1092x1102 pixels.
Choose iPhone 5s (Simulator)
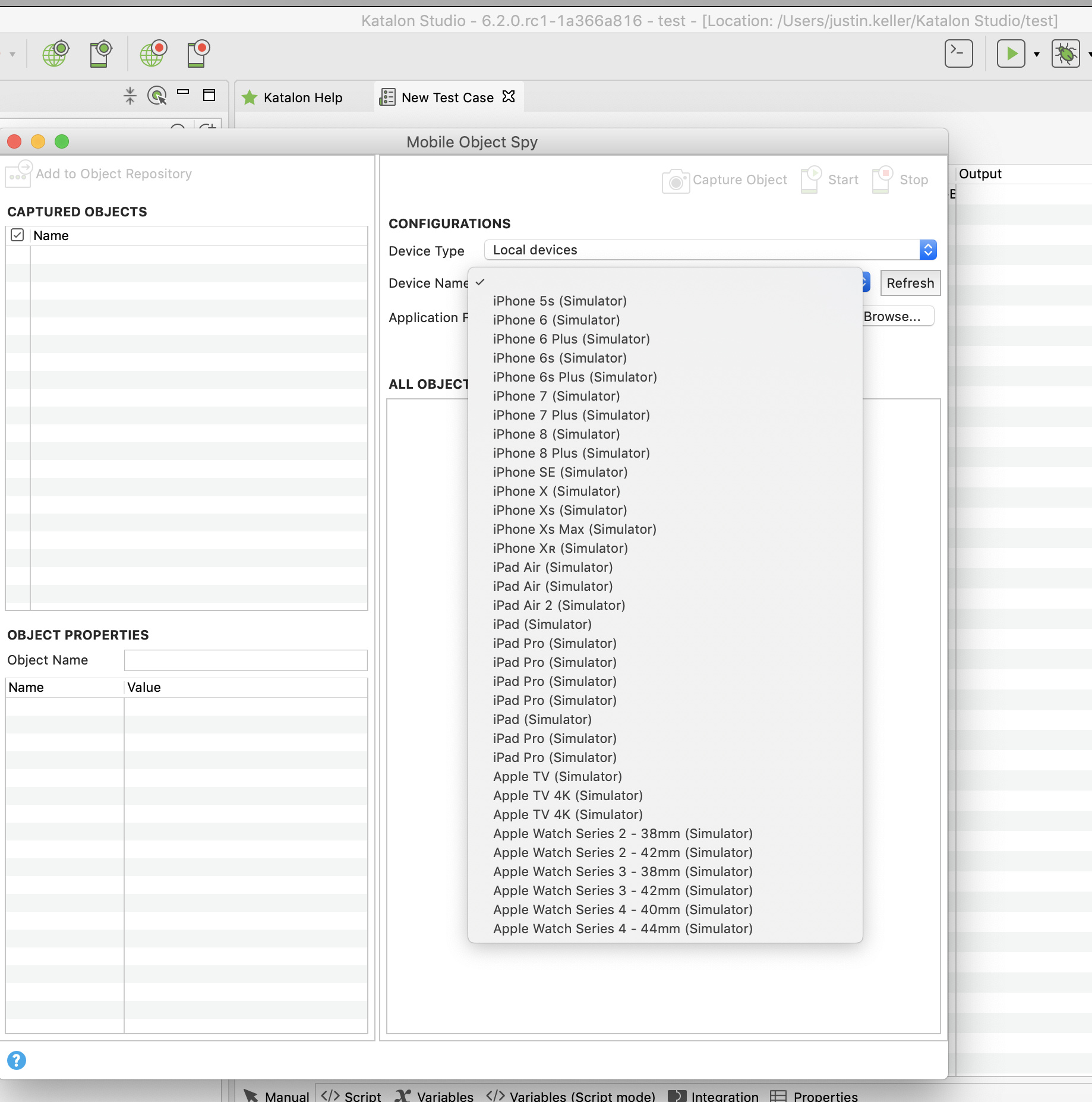pyautogui.click(x=665, y=301)
